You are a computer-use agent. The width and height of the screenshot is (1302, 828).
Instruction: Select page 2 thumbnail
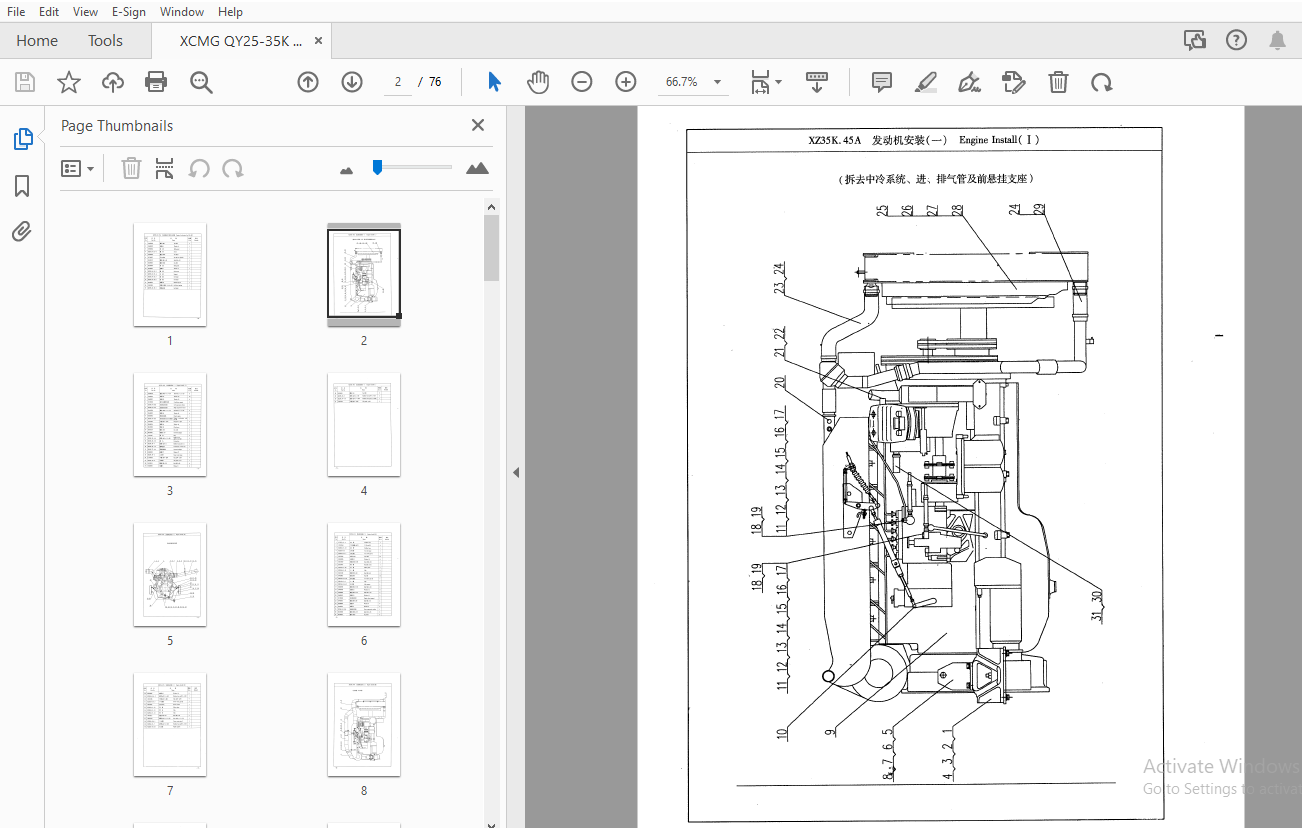click(x=364, y=275)
